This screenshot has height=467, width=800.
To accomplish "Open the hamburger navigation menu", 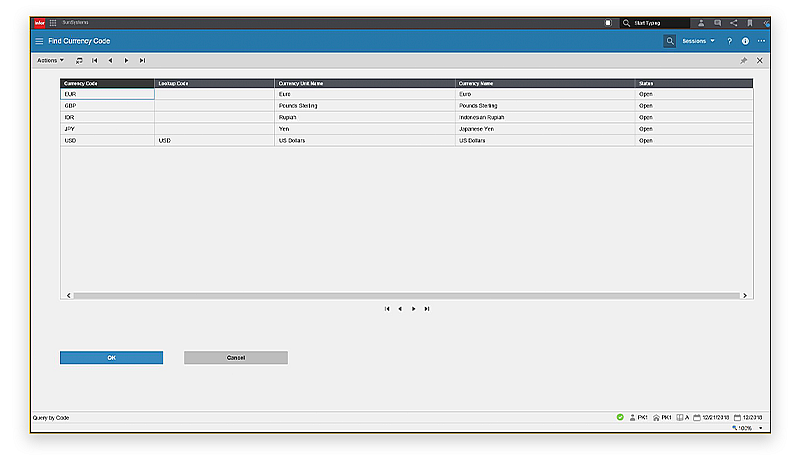I will 39,41.
